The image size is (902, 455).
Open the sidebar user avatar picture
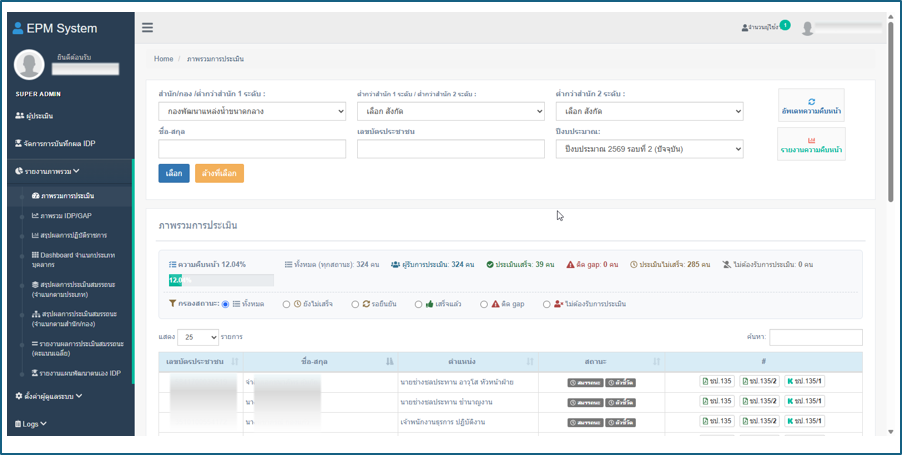29,64
